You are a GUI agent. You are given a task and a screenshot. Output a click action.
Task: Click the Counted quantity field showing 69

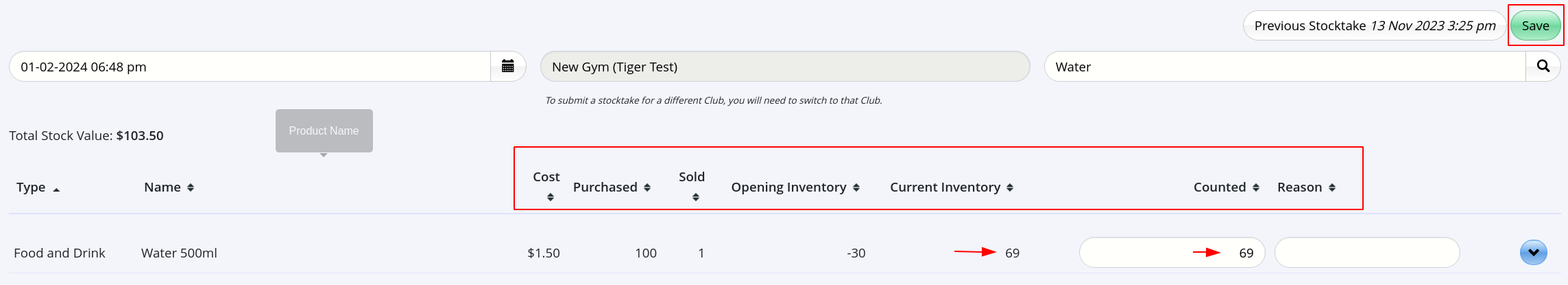(x=1171, y=253)
